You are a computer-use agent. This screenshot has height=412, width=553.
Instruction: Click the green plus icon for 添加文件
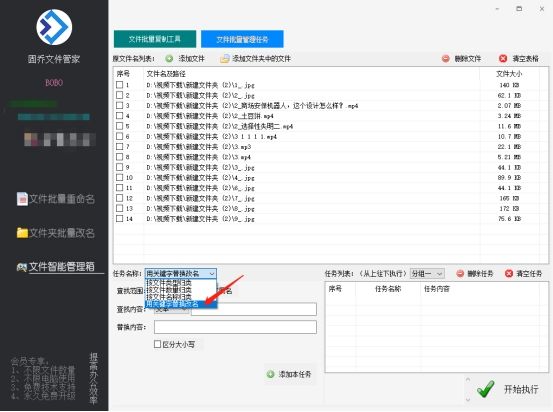point(169,59)
